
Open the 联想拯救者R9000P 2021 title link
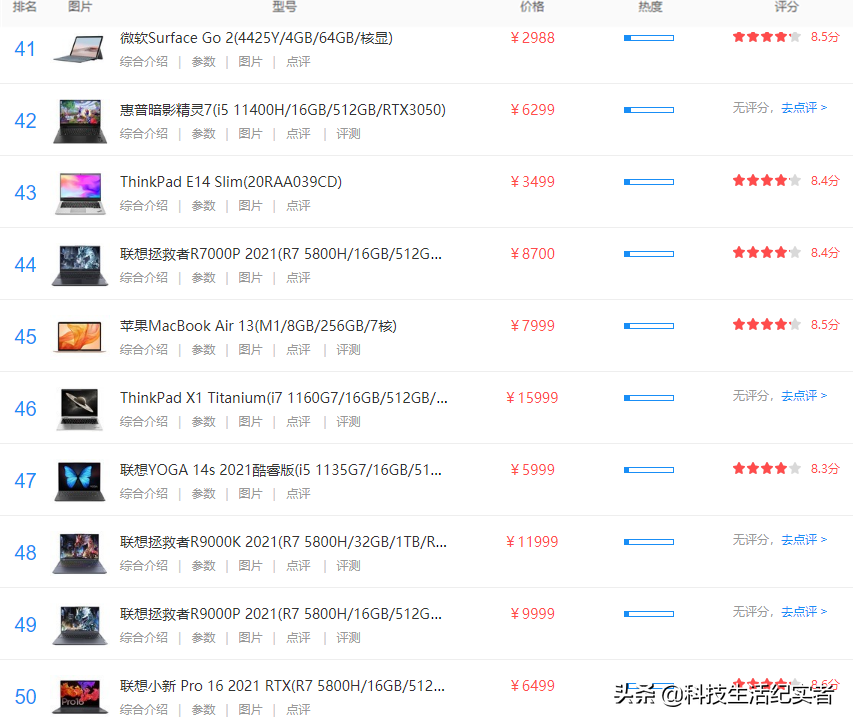pos(281,614)
